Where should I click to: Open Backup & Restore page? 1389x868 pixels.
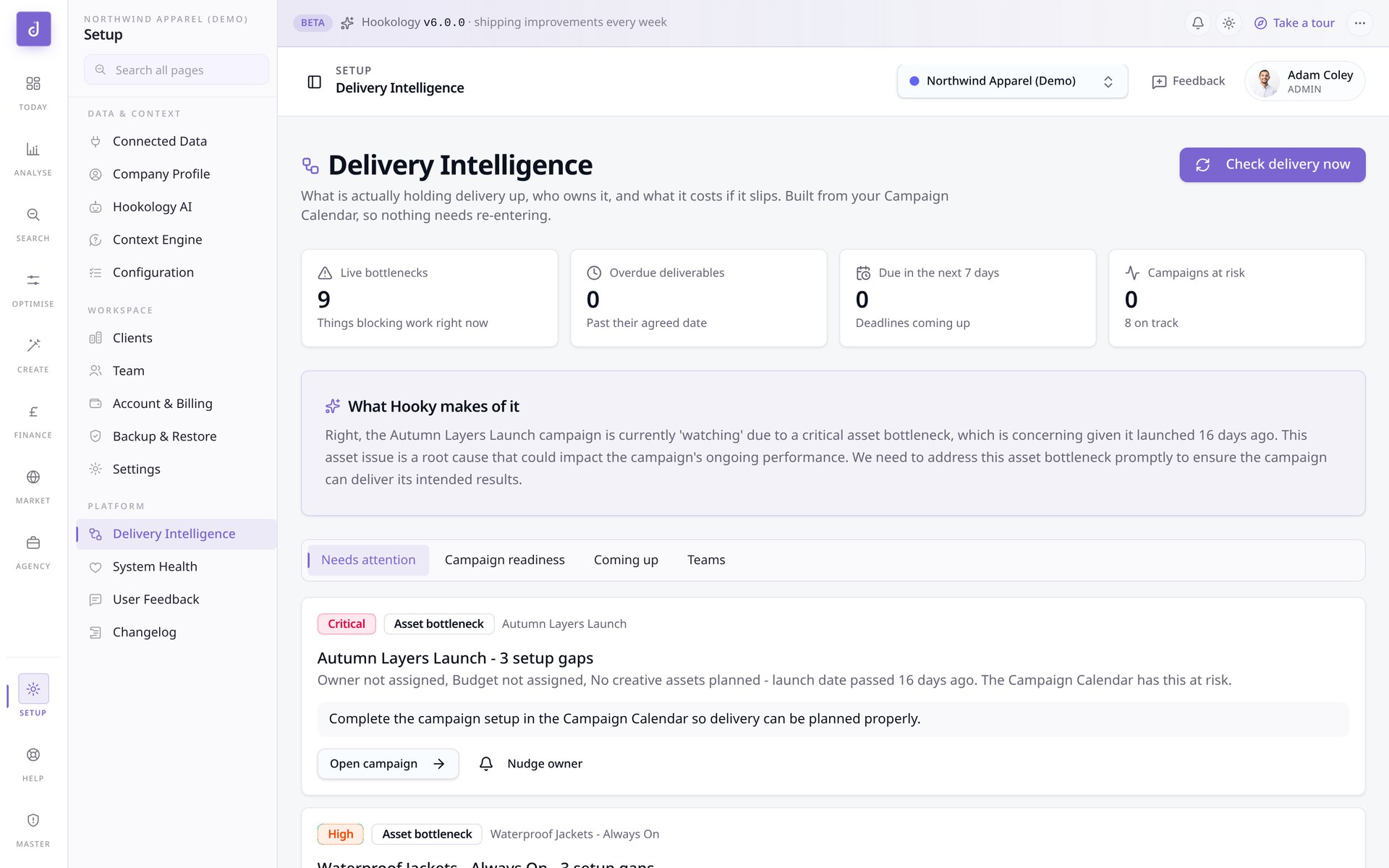[176, 437]
